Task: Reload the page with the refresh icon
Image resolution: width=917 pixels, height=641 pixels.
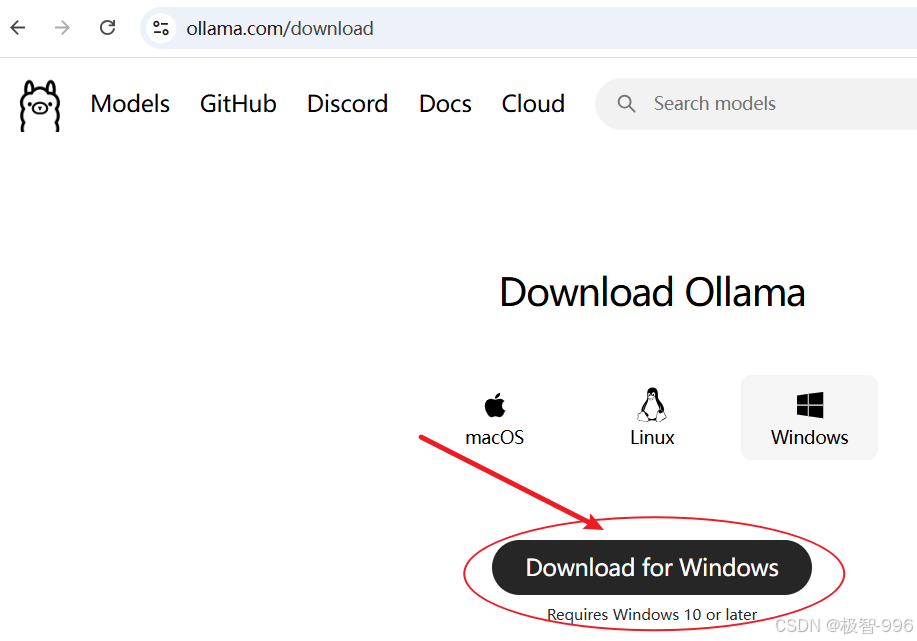Action: pos(107,27)
